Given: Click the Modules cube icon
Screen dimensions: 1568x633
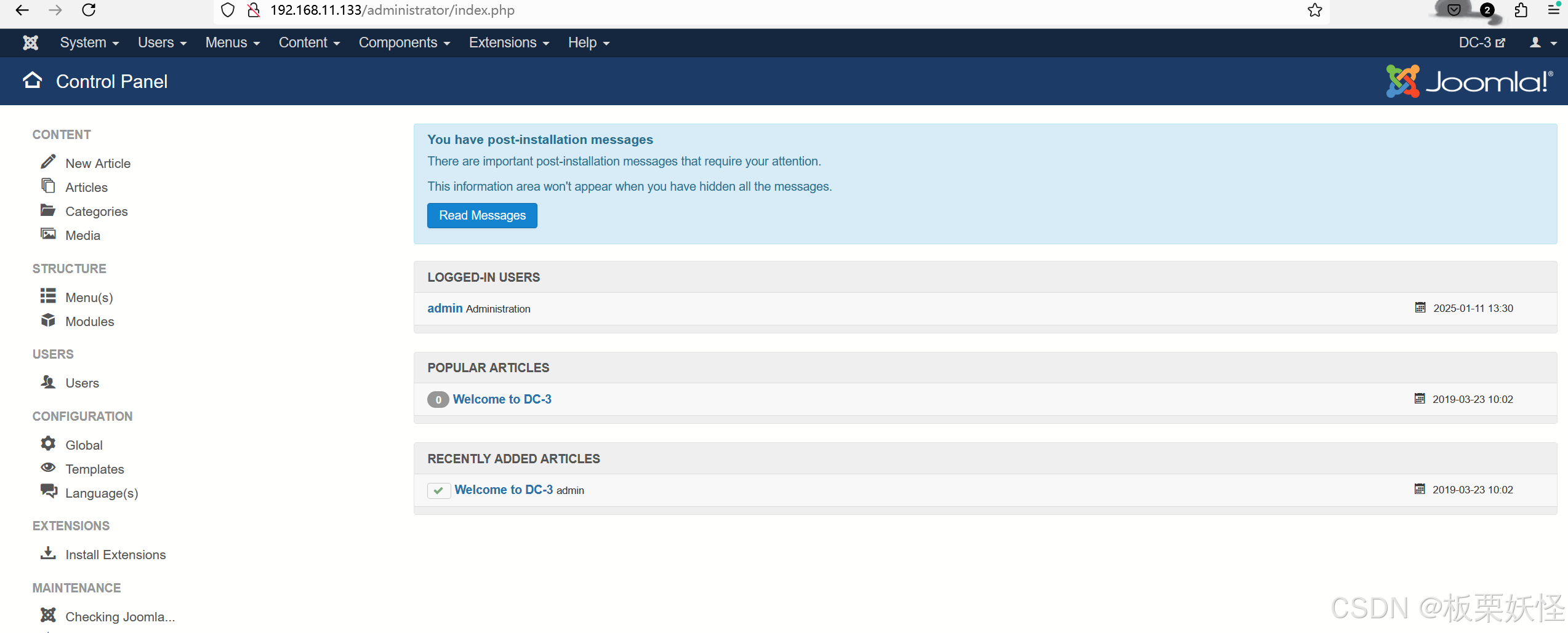Looking at the screenshot, I should click(48, 320).
